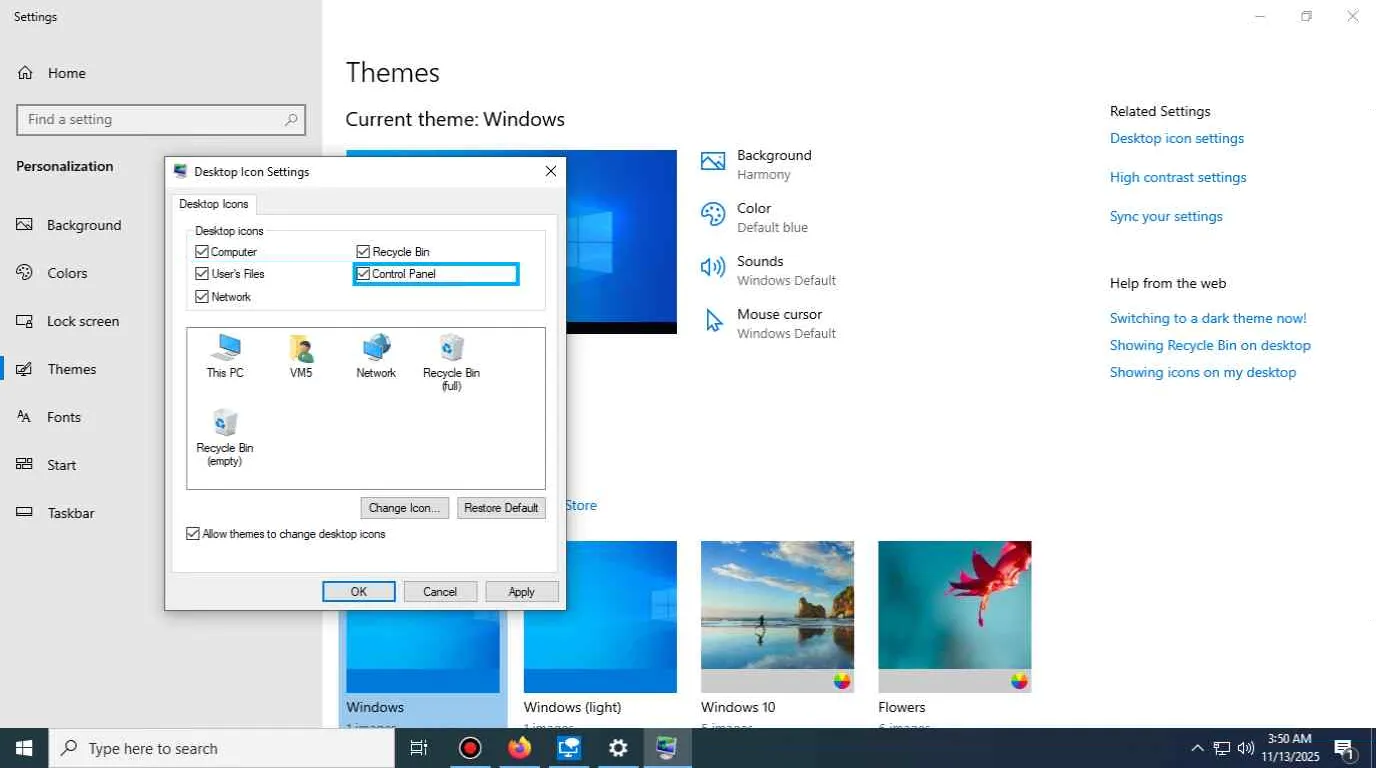
Task: Switch to the Desktop Icons tab
Action: 214,204
